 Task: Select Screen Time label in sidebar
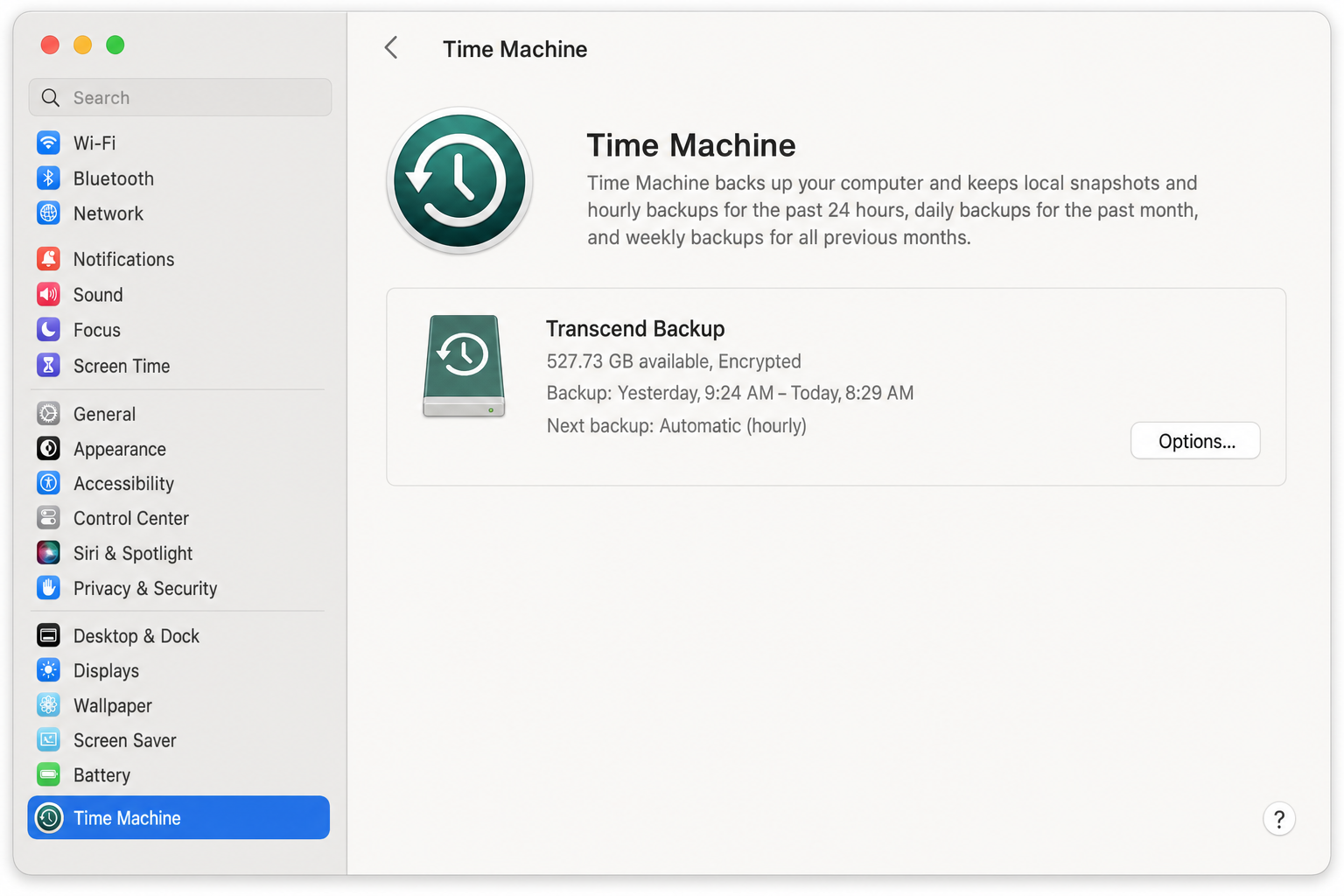point(122,366)
